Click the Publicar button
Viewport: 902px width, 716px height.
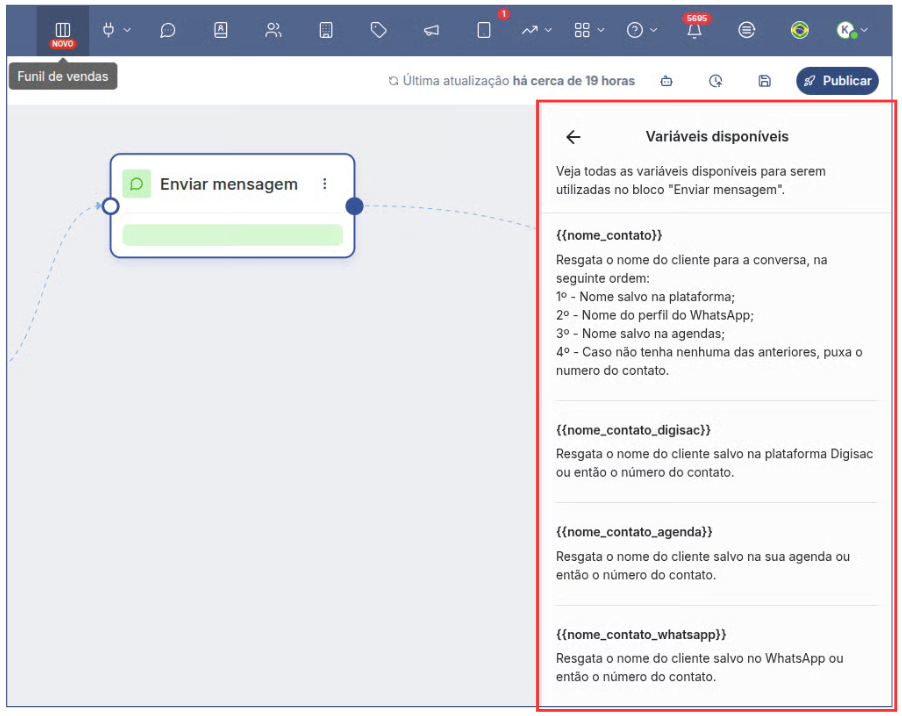coord(837,81)
